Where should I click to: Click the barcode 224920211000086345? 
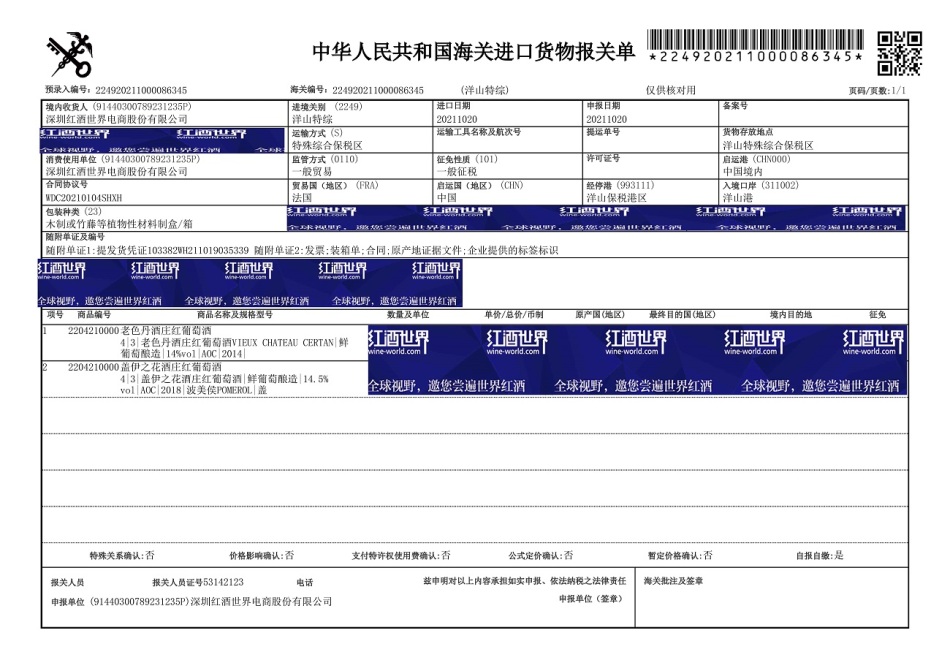(756, 46)
